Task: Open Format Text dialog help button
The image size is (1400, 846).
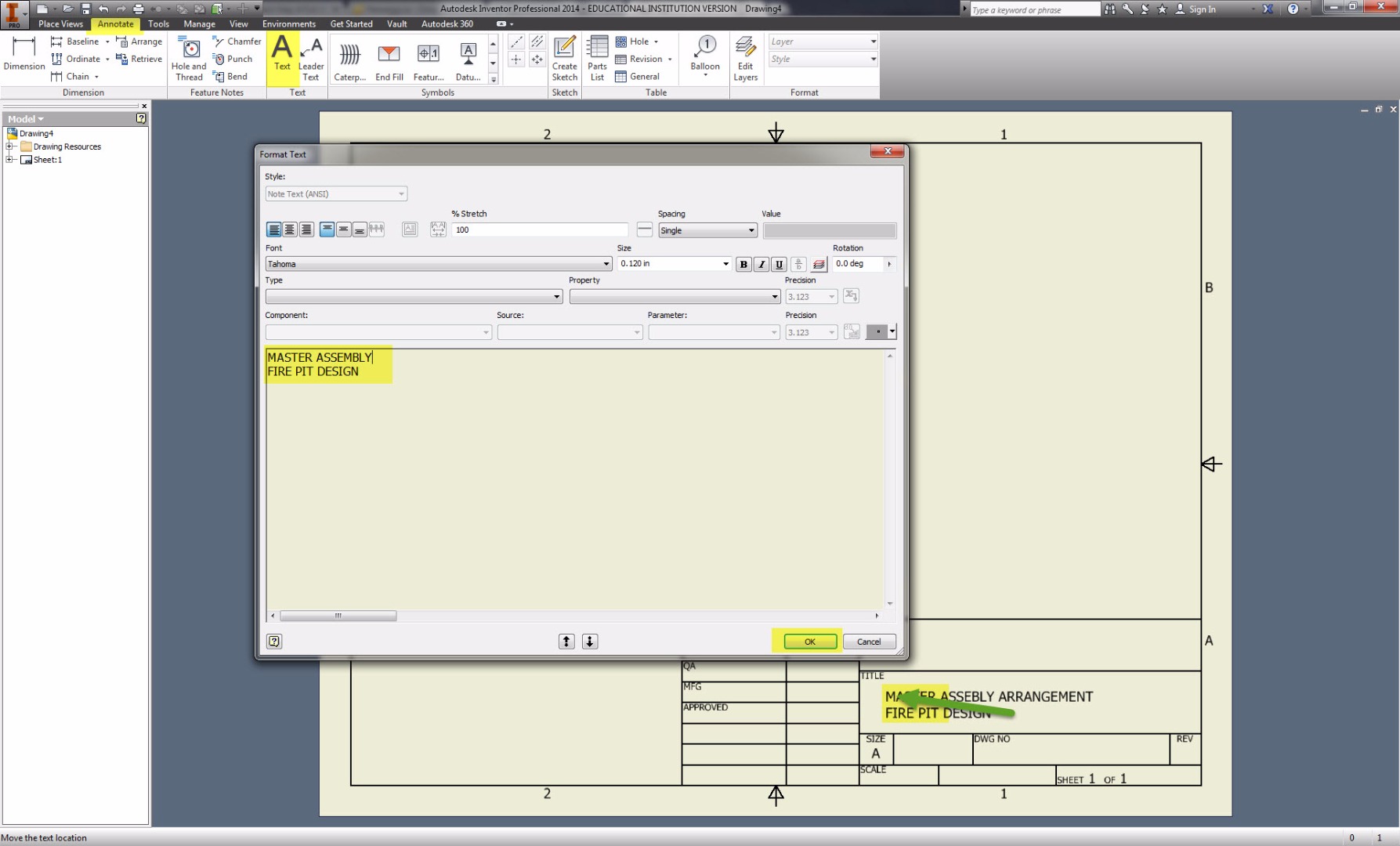Action: [x=274, y=642]
